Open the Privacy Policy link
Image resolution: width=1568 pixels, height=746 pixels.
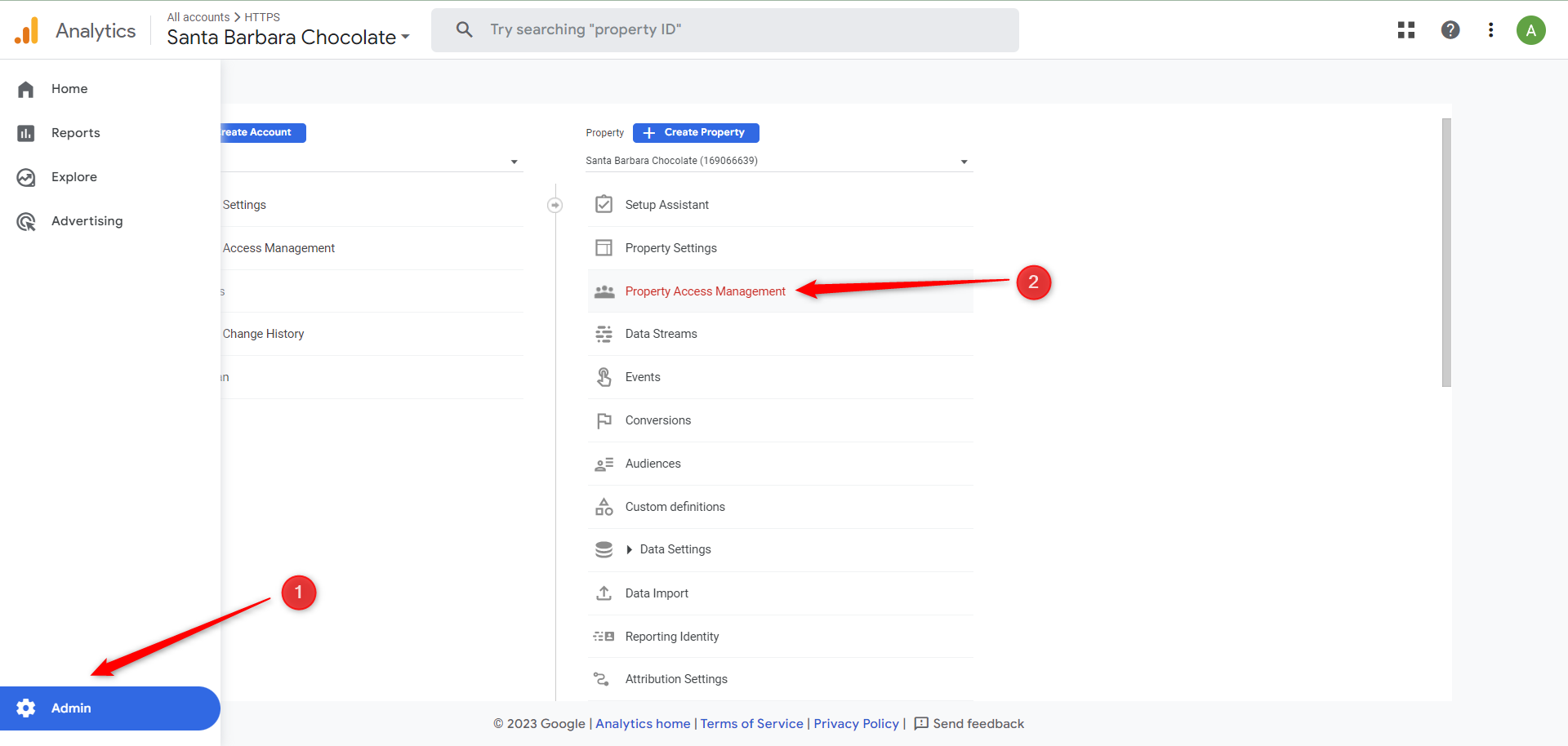856,723
